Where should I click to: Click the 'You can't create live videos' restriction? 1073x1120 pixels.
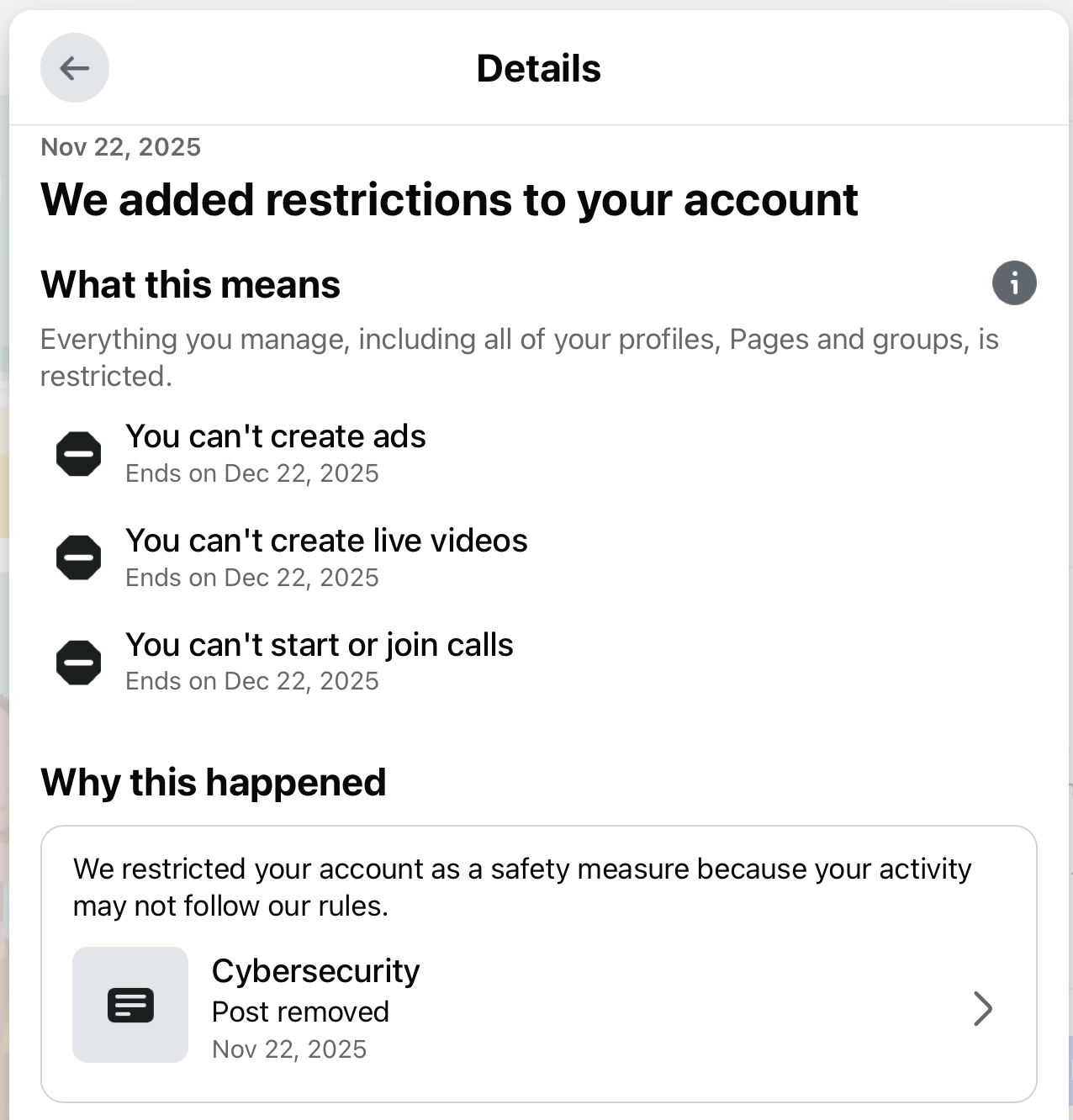coord(327,541)
